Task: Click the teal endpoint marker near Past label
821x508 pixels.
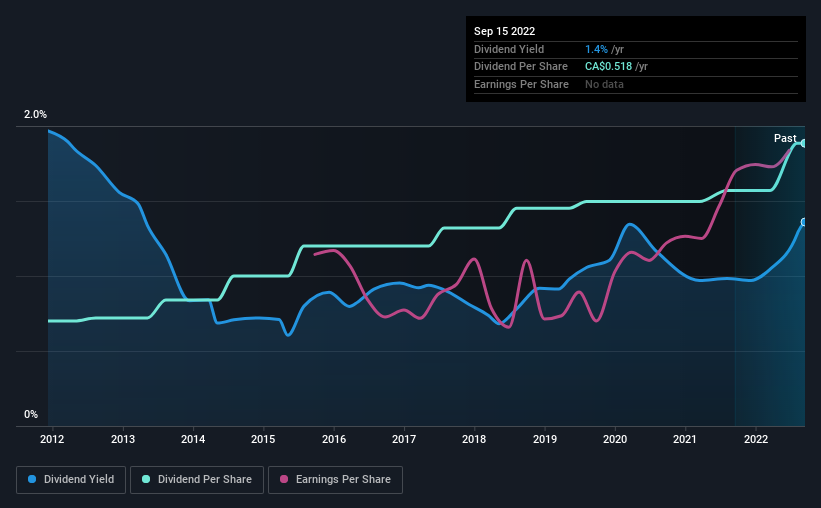Action: [803, 143]
